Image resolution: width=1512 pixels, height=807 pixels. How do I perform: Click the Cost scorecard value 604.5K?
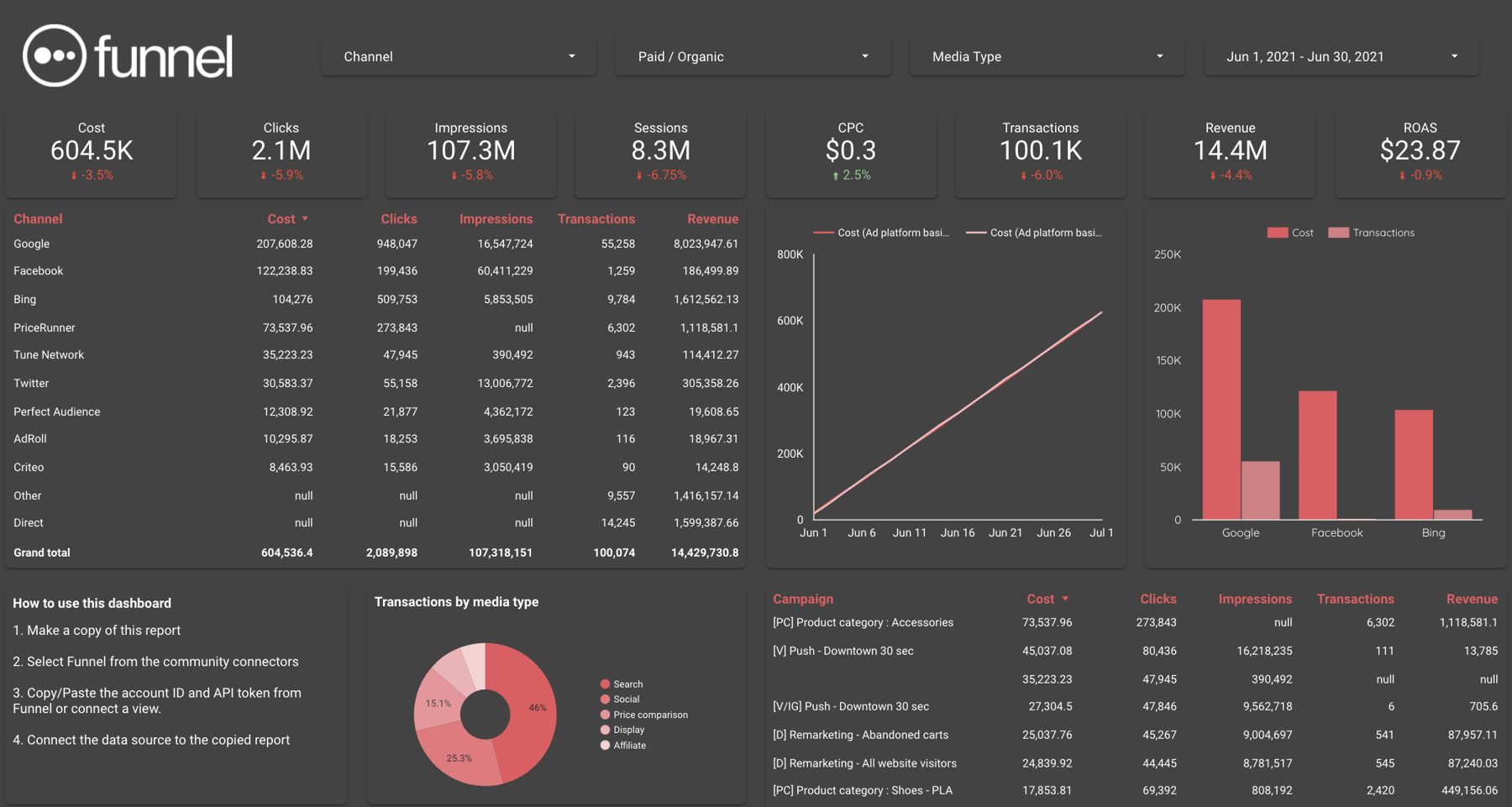click(92, 150)
